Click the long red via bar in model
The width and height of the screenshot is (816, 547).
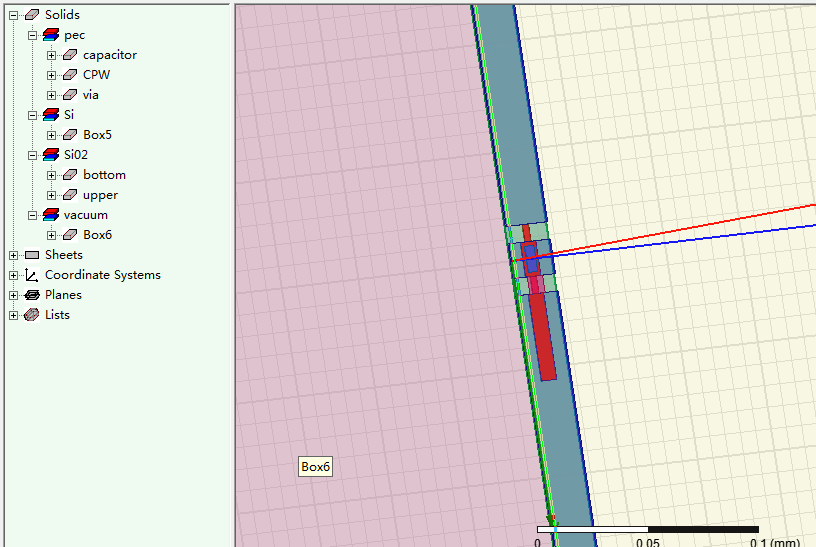[x=542, y=336]
